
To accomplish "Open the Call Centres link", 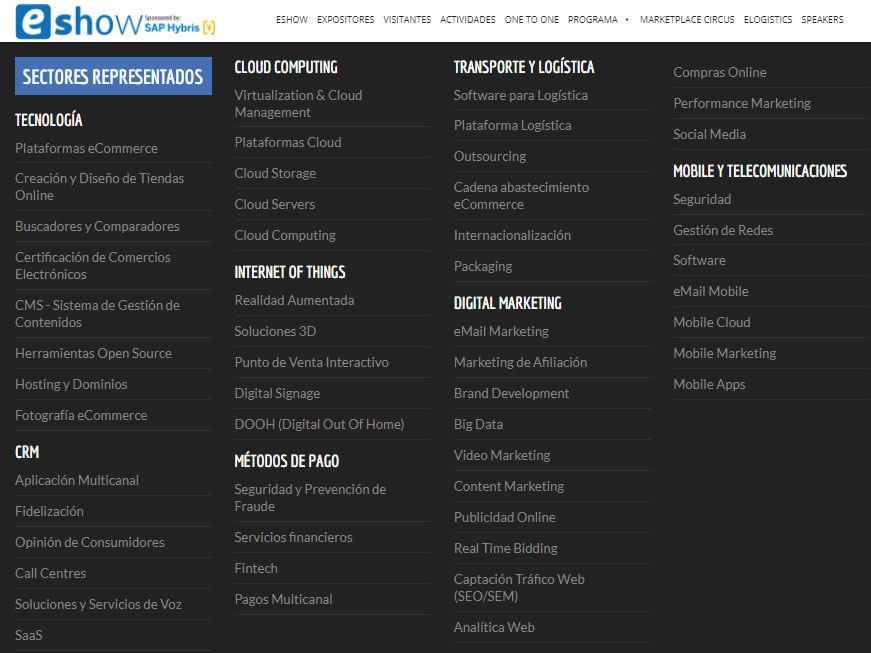I will pyautogui.click(x=50, y=573).
